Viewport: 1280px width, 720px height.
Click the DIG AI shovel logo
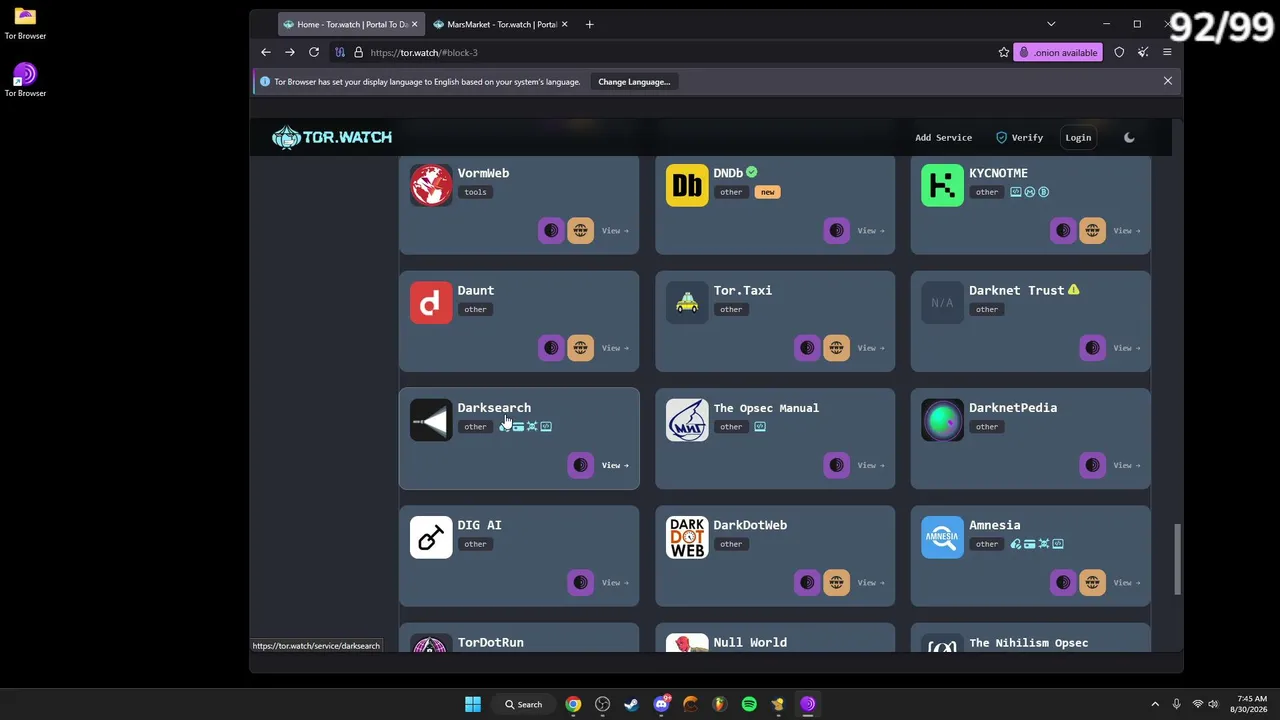click(431, 537)
